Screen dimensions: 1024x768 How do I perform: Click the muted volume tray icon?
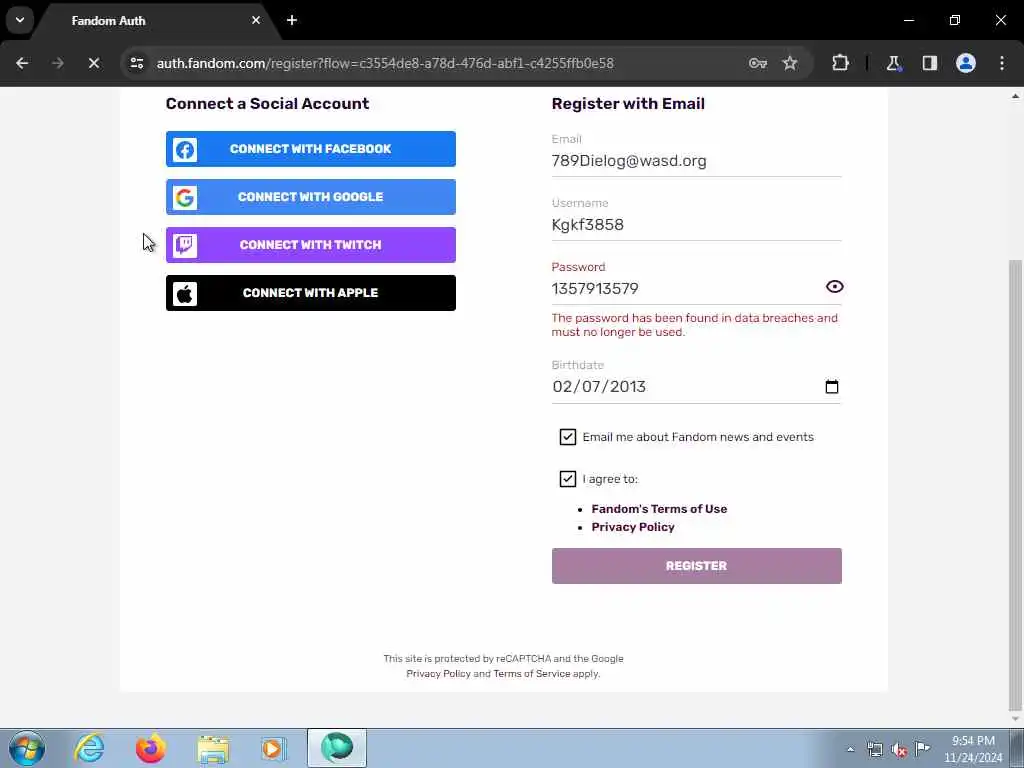tap(899, 750)
